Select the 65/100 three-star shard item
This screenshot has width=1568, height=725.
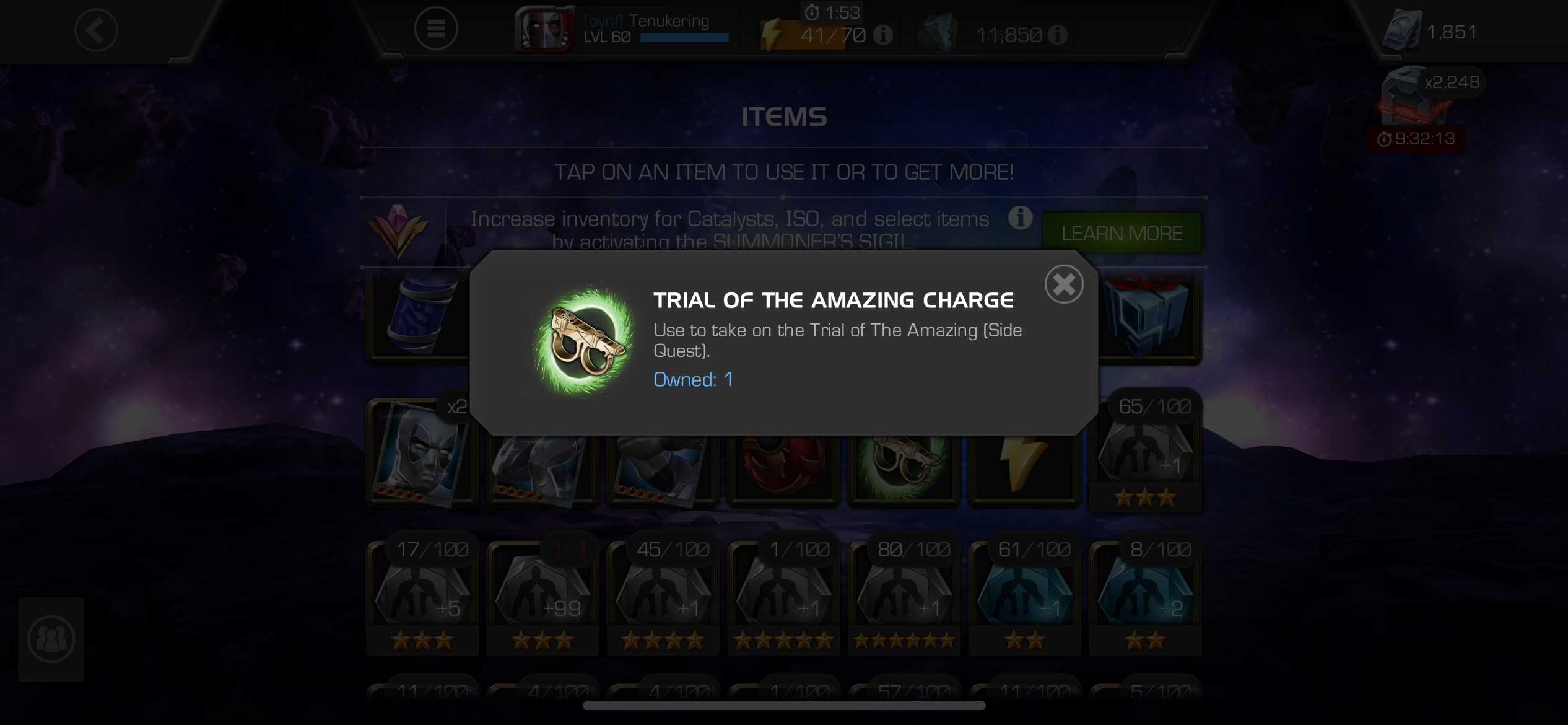pyautogui.click(x=1145, y=456)
